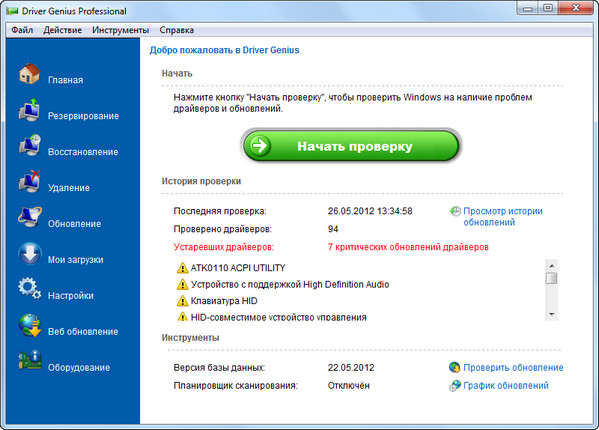Select HID-совместимое устройство управления entry
The height and width of the screenshot is (430, 599).
(x=278, y=317)
